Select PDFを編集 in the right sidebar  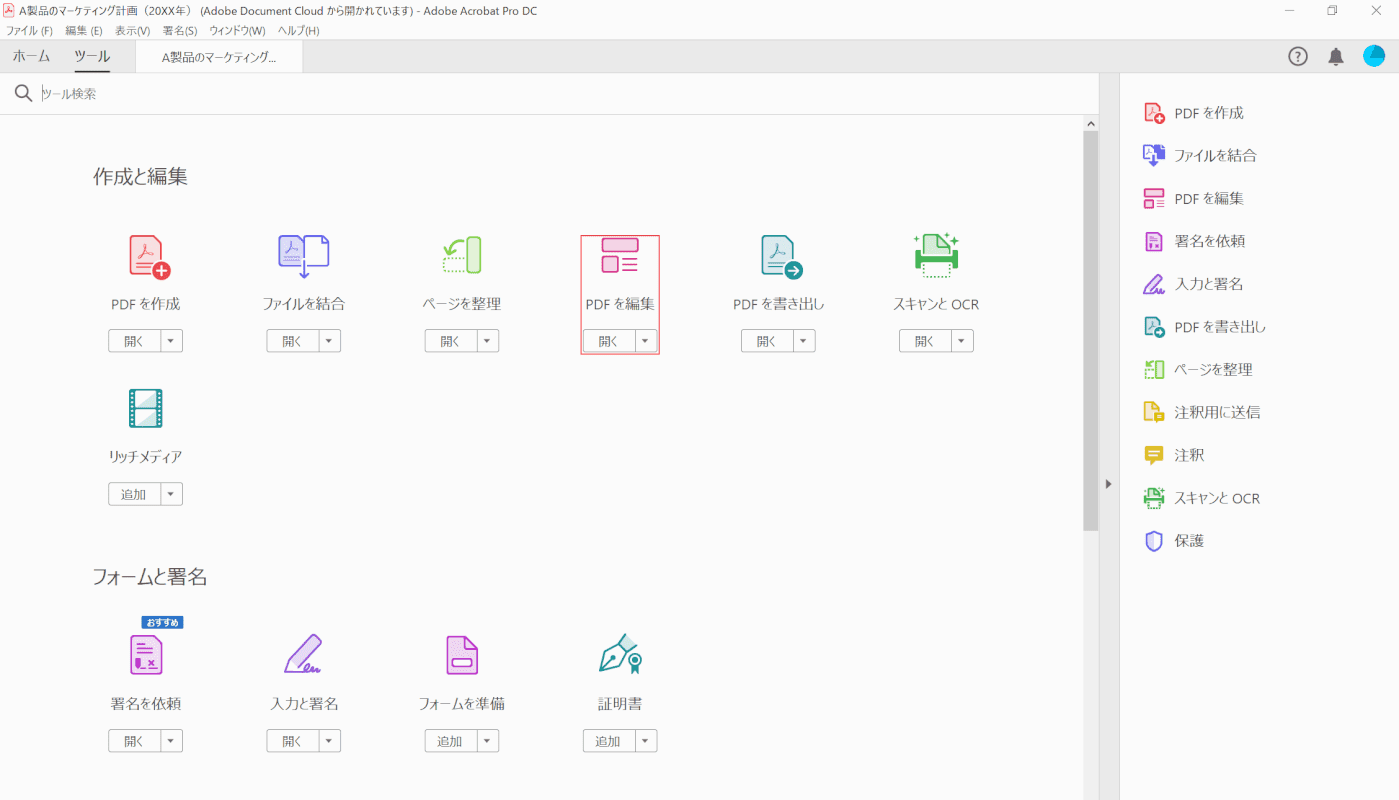[x=1194, y=198]
